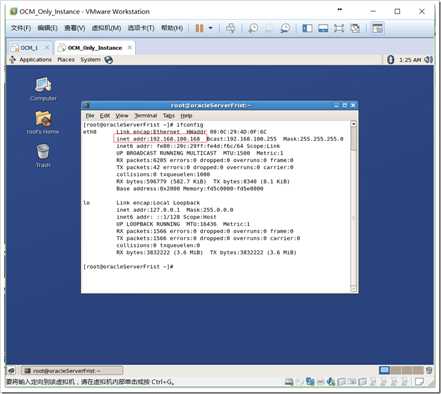The image size is (441, 394).
Task: Click the terminal scrollbar down arrow
Action: (354, 289)
